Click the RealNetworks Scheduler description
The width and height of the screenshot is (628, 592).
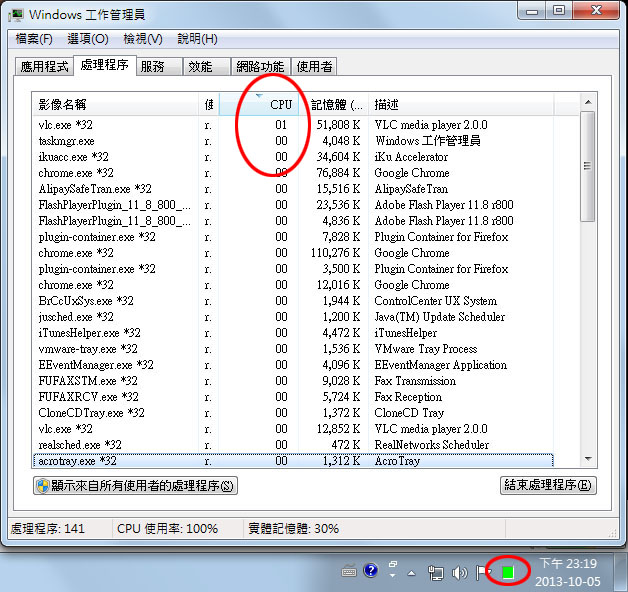(x=431, y=445)
